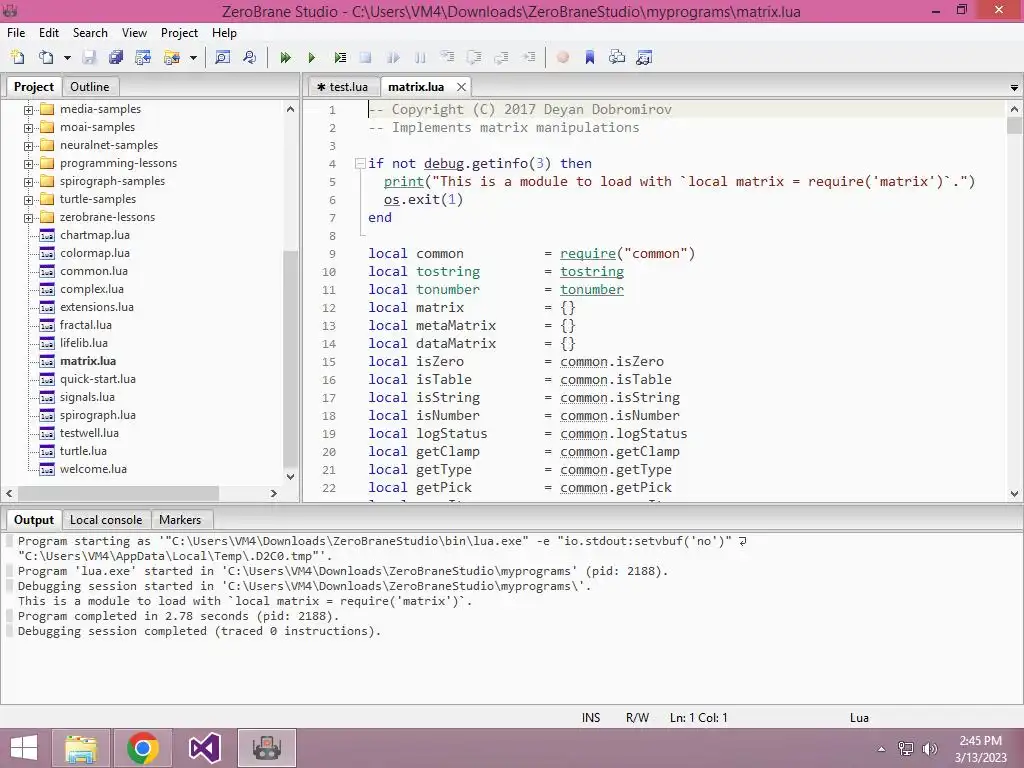The height and width of the screenshot is (768, 1024).
Task: Open the project directory history dropdown arrow
Action: [x=193, y=58]
